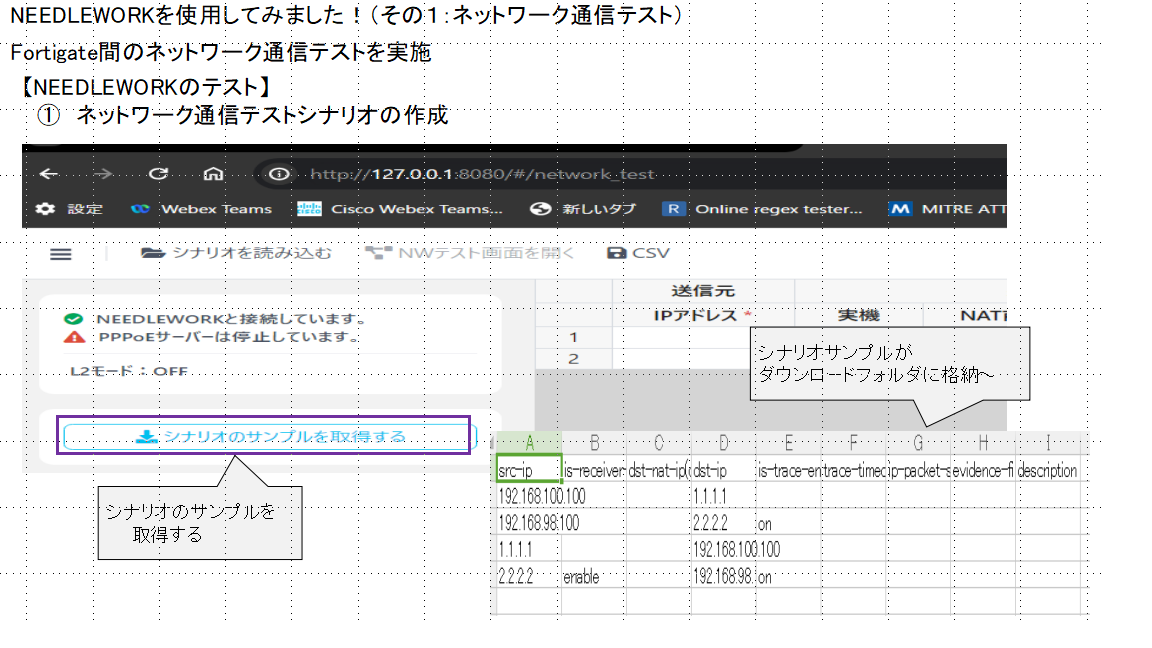Click the L2モード：OFF text
1152x648 pixels.
(x=129, y=371)
